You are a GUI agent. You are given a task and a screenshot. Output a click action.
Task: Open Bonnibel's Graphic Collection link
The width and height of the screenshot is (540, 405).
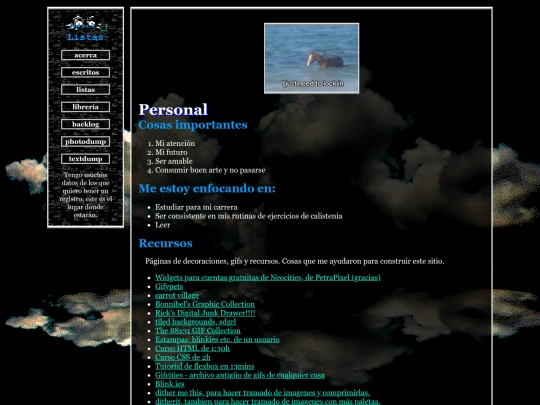point(205,304)
